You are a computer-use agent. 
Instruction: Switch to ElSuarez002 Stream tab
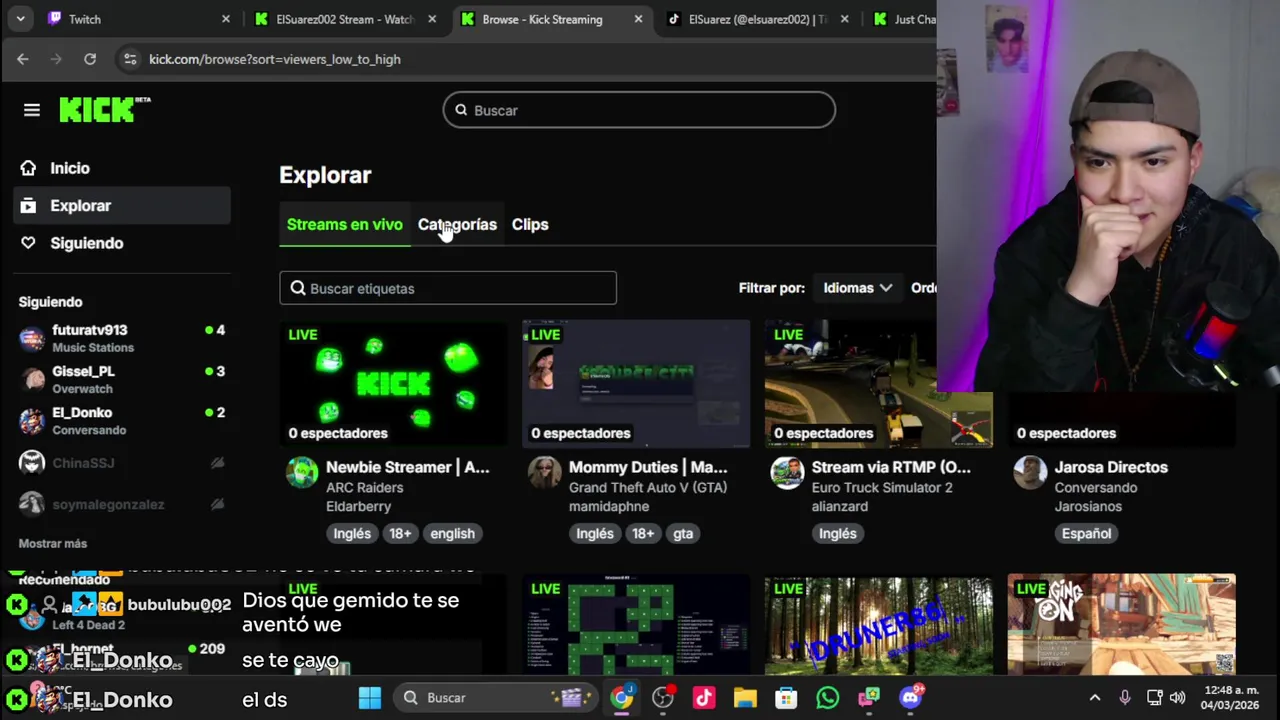(345, 19)
